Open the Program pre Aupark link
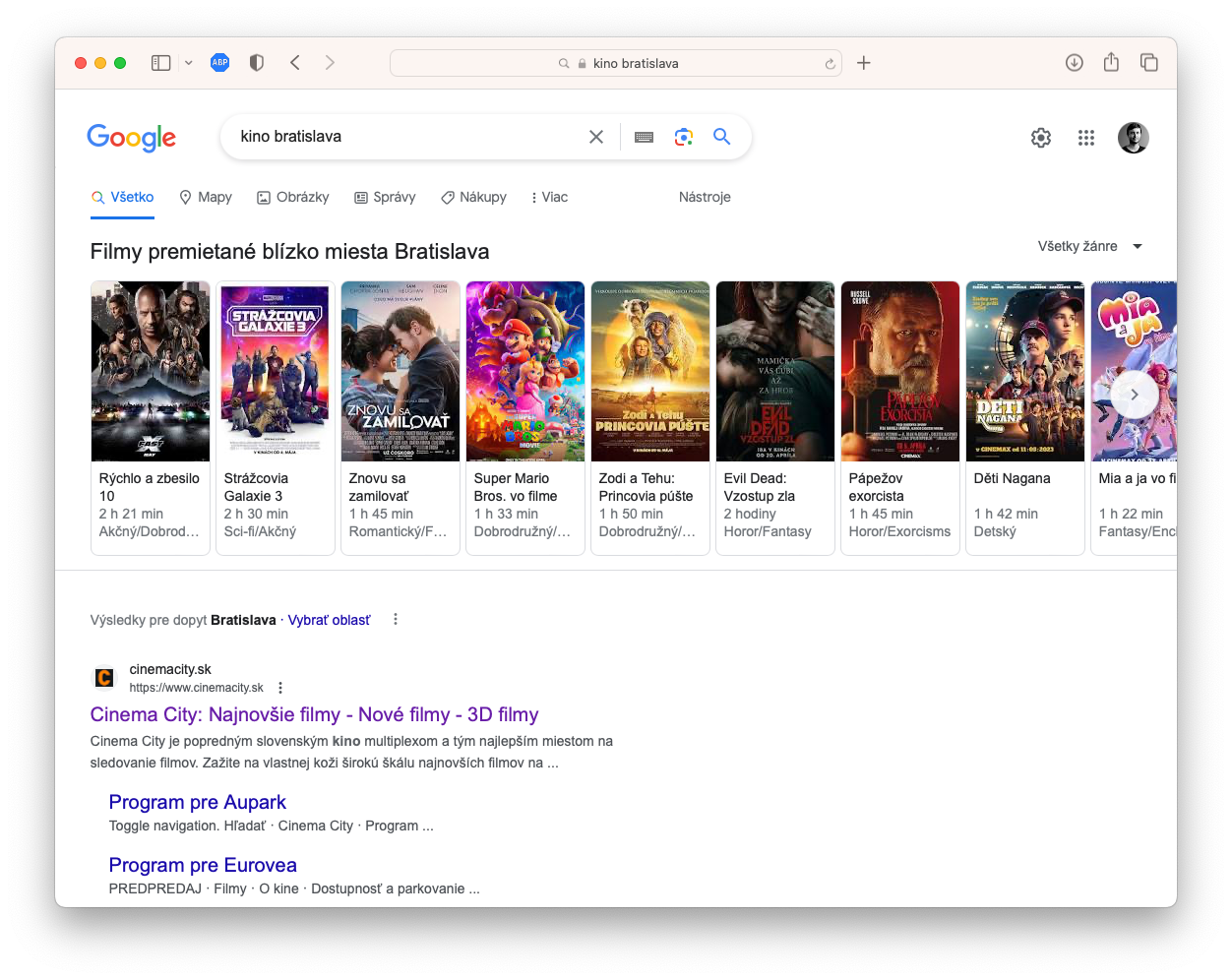 tap(198, 802)
